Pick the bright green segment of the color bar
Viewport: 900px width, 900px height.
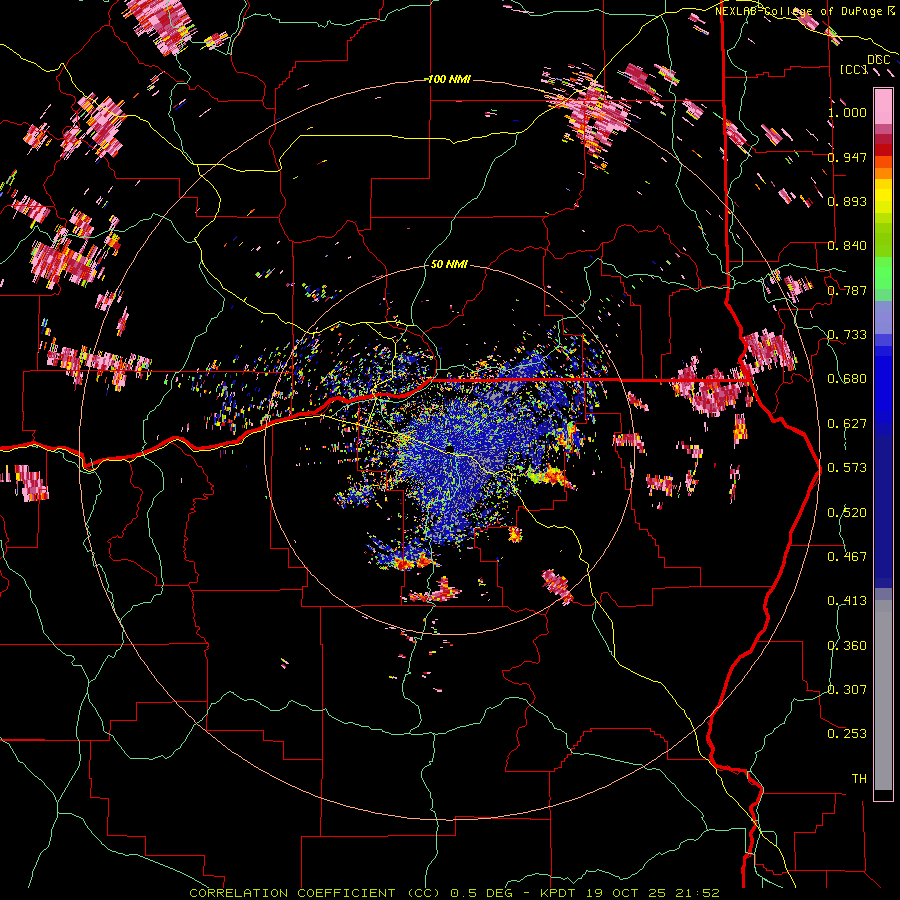pyautogui.click(x=883, y=272)
